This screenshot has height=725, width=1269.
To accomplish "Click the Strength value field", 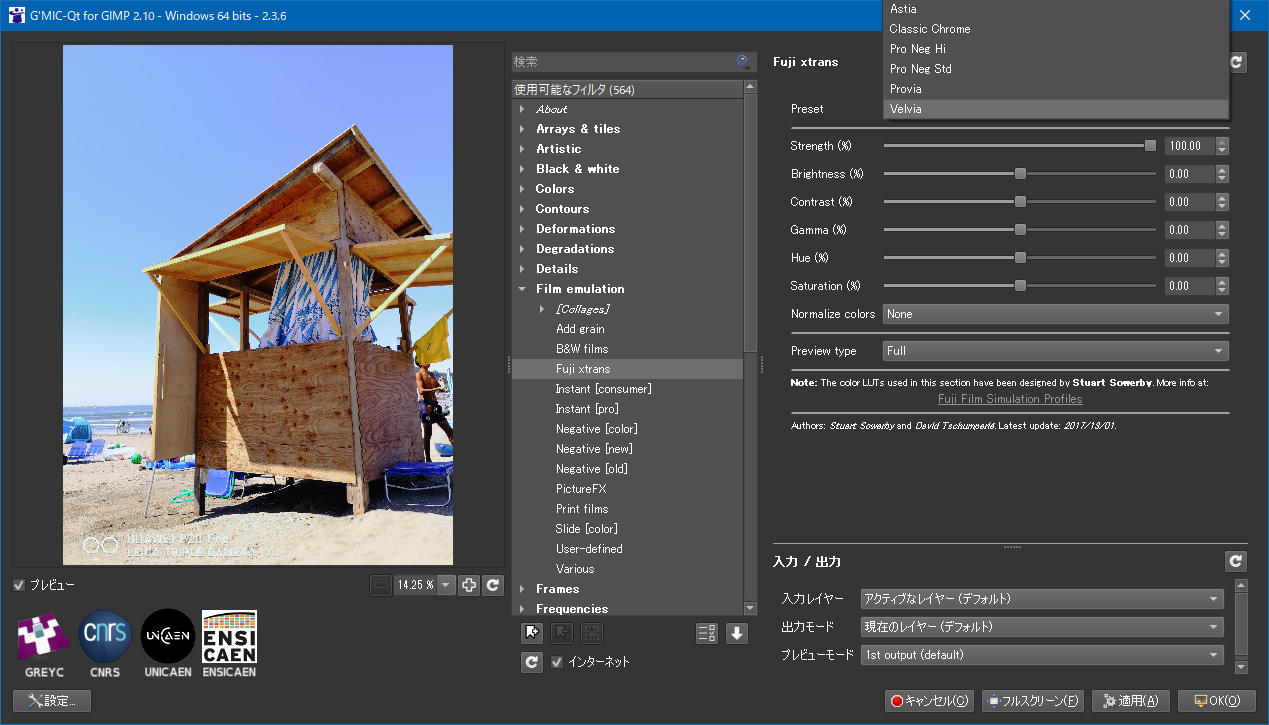I will 1190,146.
